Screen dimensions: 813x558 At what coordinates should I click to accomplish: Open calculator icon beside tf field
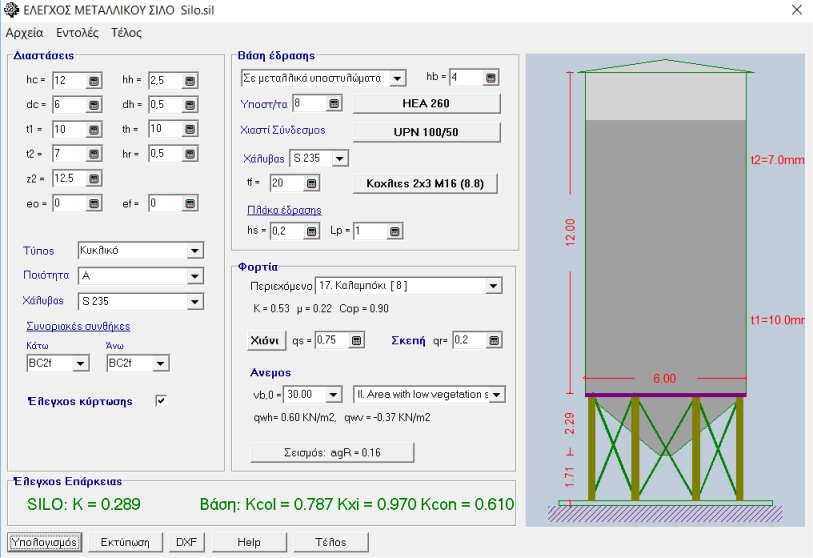click(312, 183)
